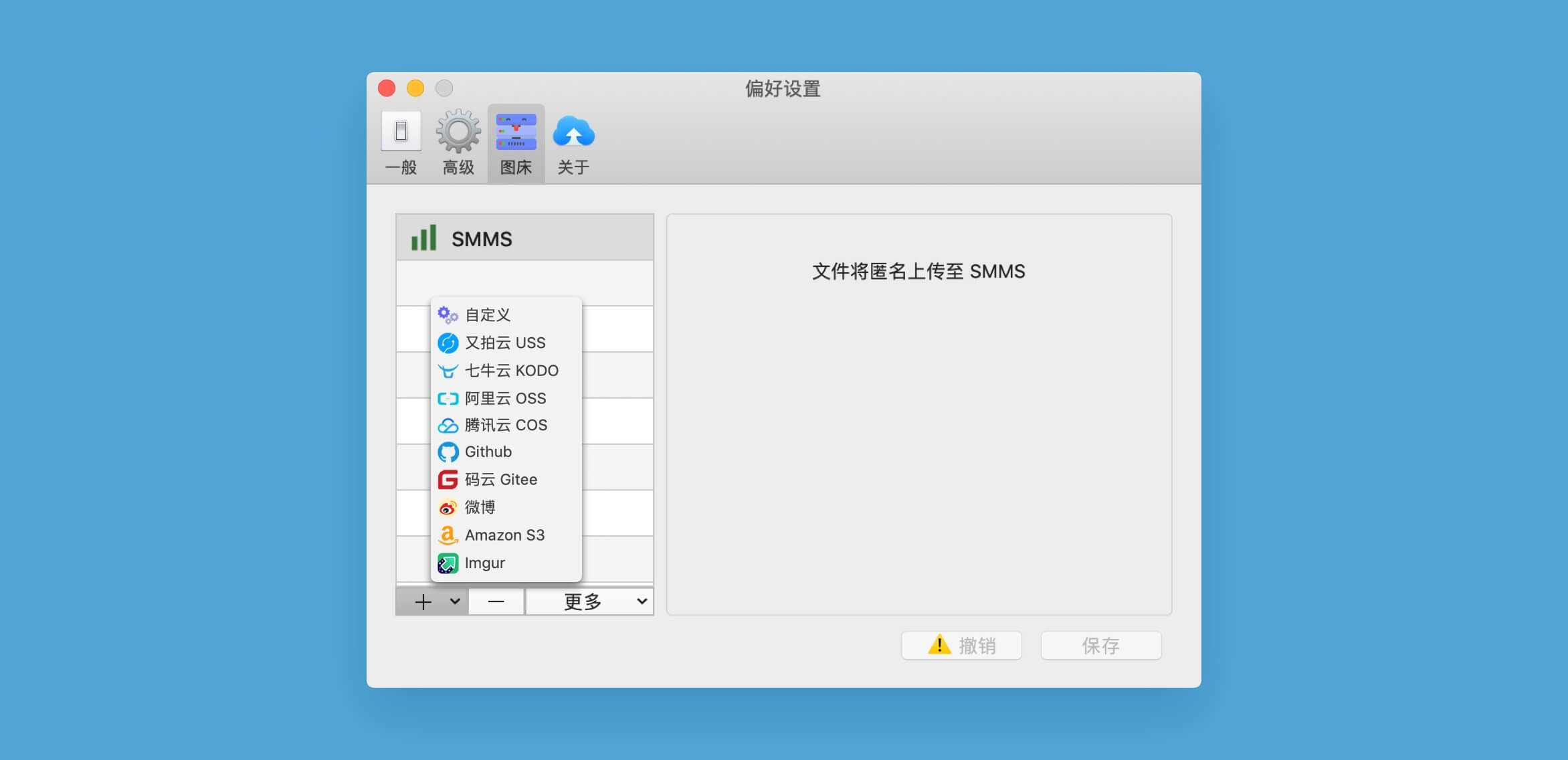Select the 图床 image host tab
This screenshot has height=760, width=1568.
point(516,143)
